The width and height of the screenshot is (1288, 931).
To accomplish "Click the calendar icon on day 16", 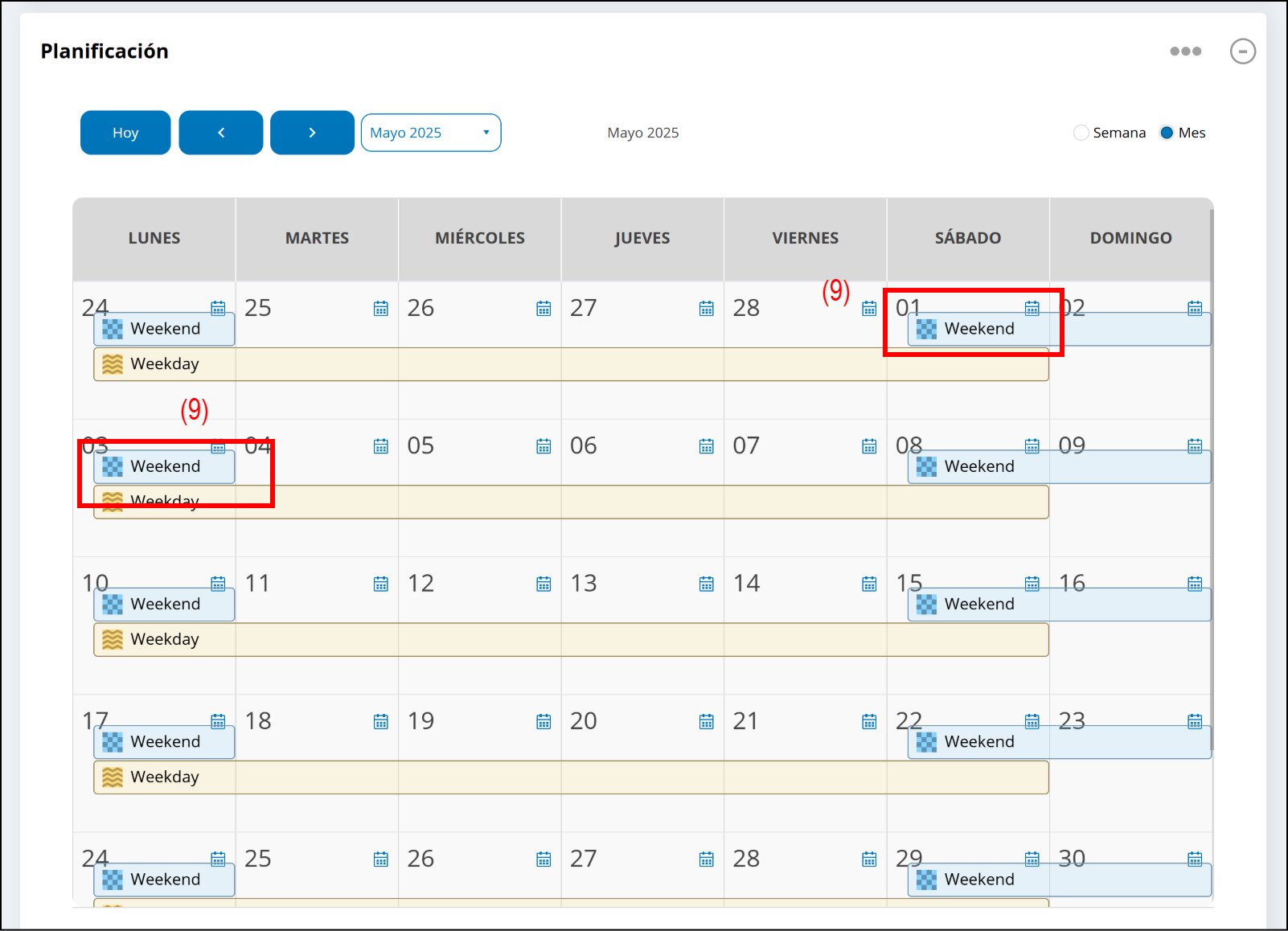I will 1195,584.
